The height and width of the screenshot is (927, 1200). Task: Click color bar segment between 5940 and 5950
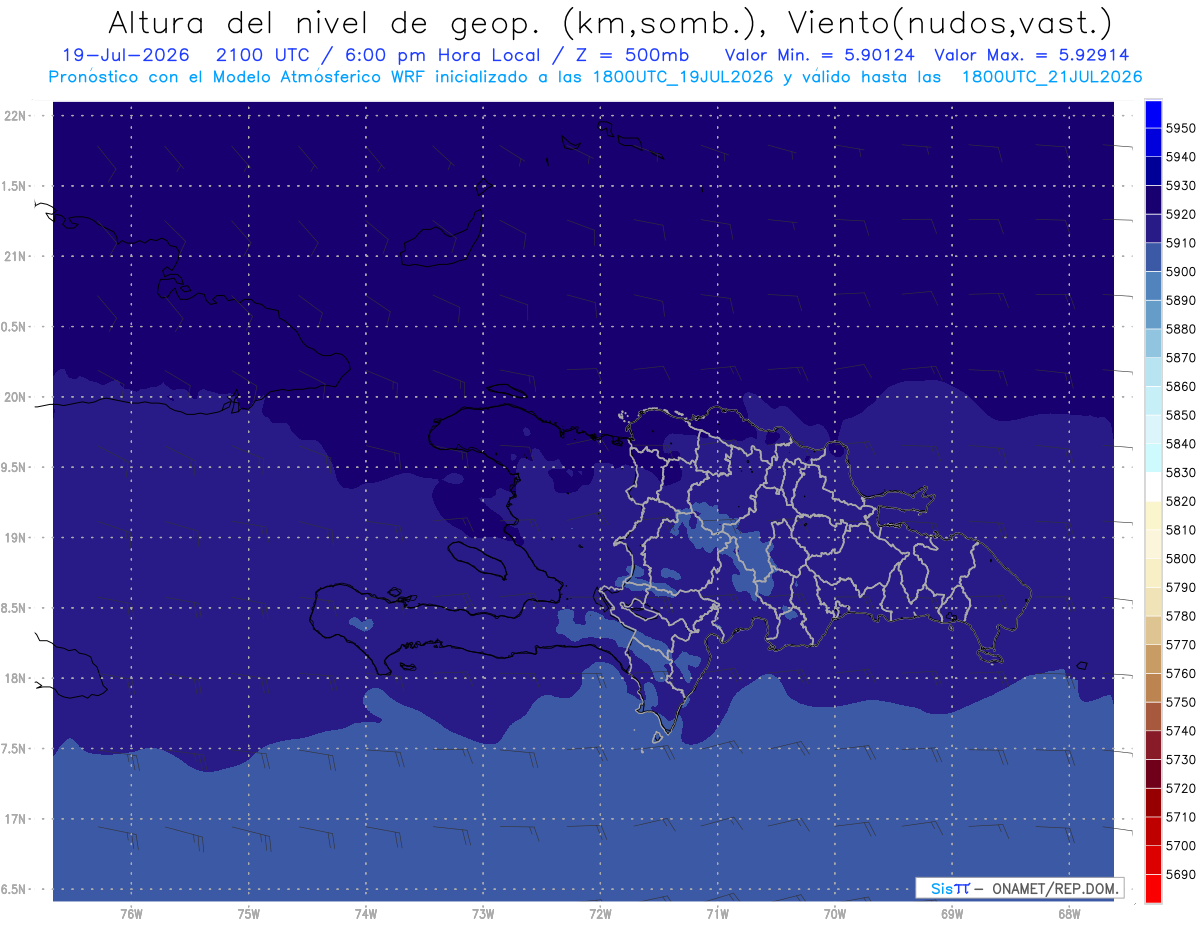point(1153,143)
